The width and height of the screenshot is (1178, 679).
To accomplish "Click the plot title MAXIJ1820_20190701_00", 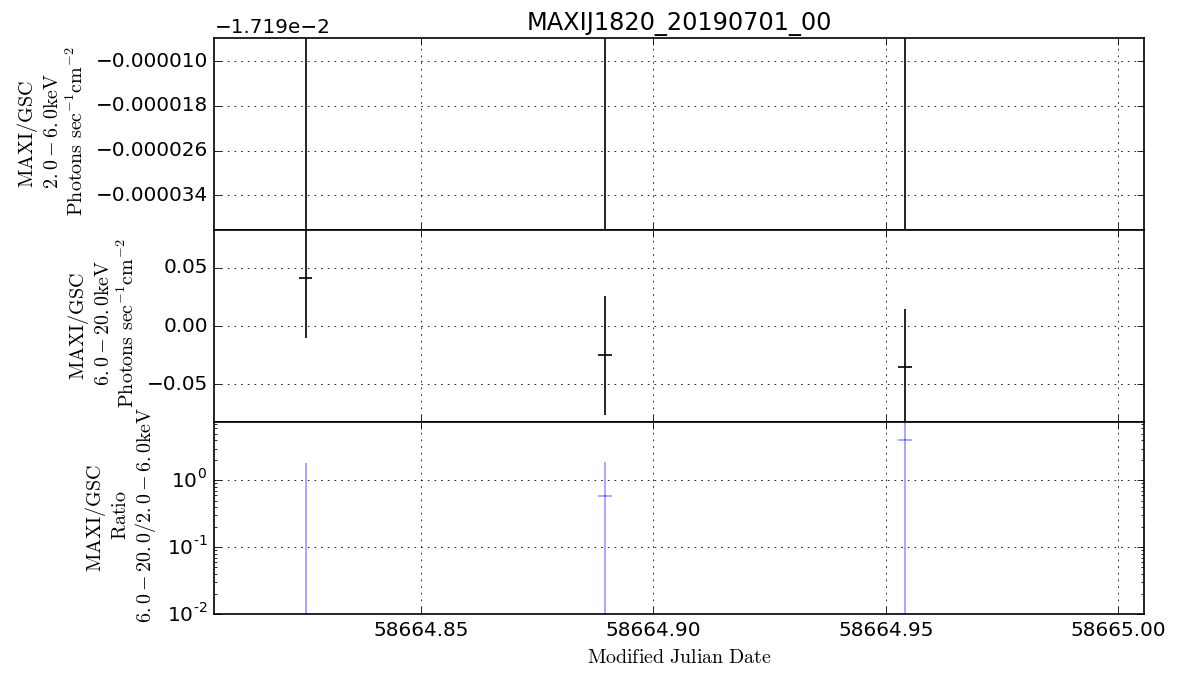I will click(678, 21).
